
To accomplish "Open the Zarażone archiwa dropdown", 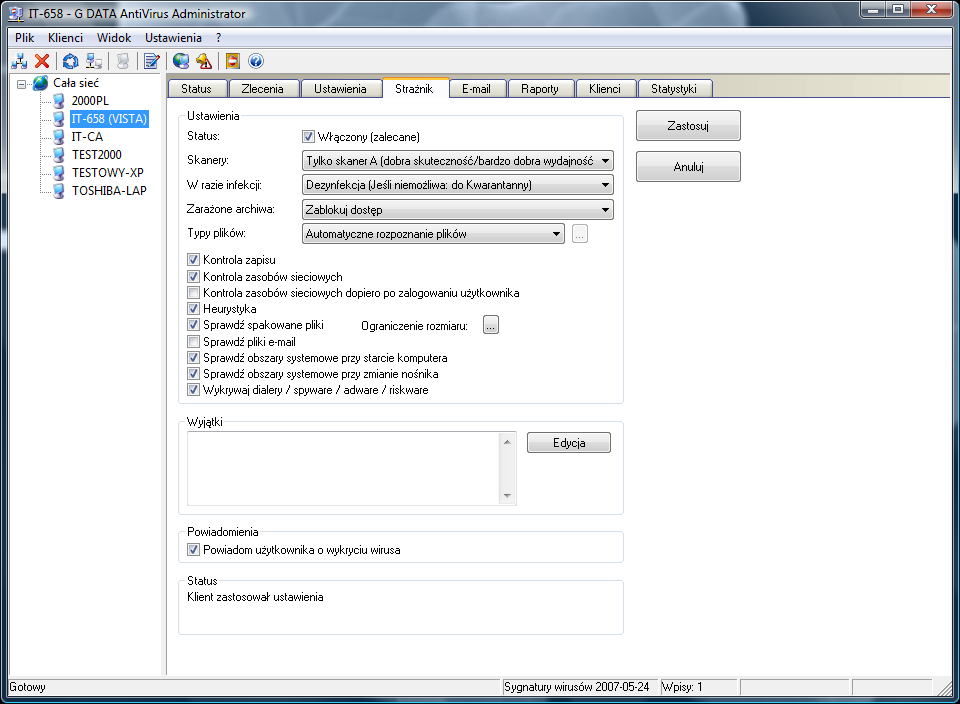I will (458, 209).
